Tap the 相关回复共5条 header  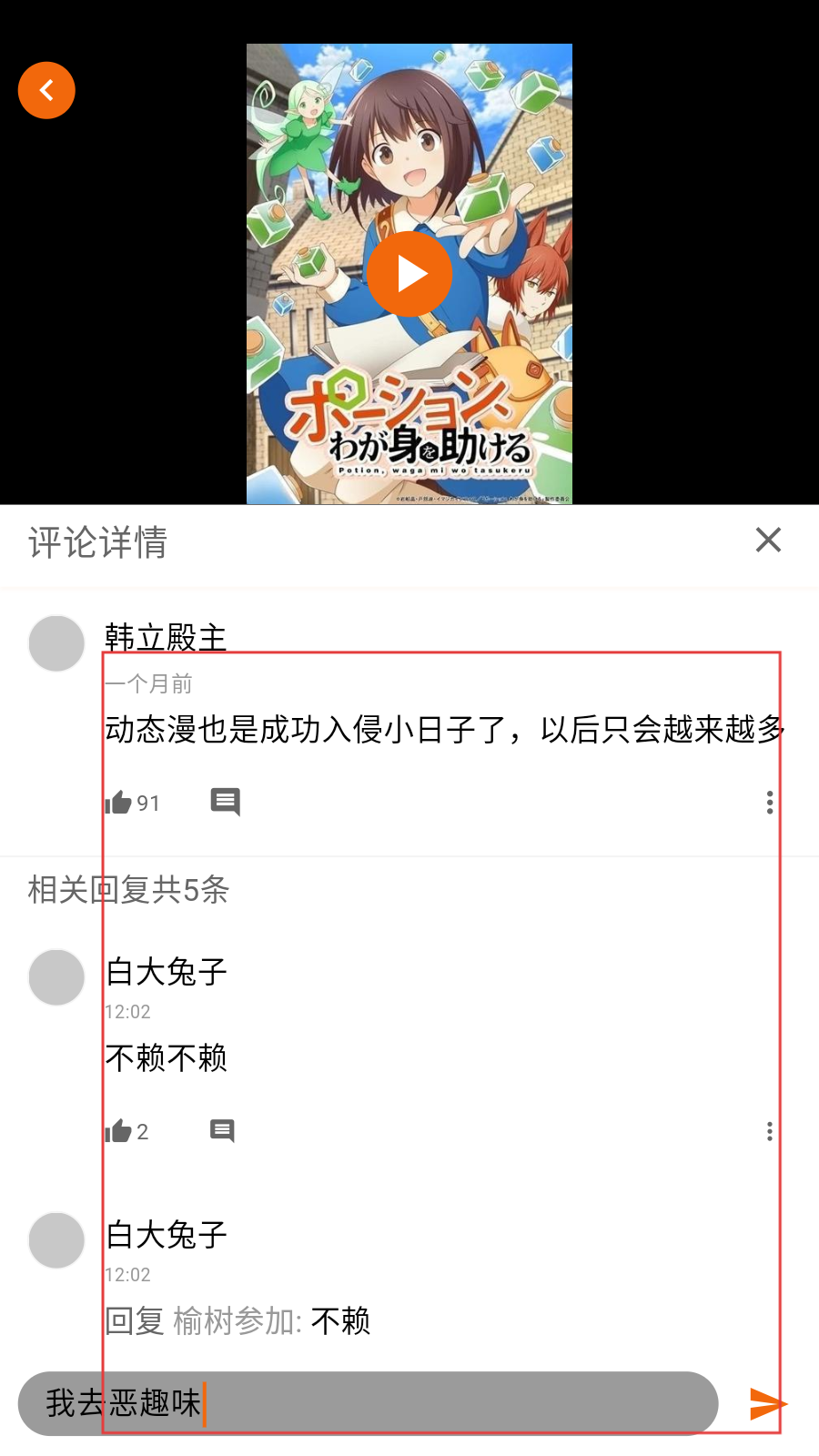pos(128,890)
